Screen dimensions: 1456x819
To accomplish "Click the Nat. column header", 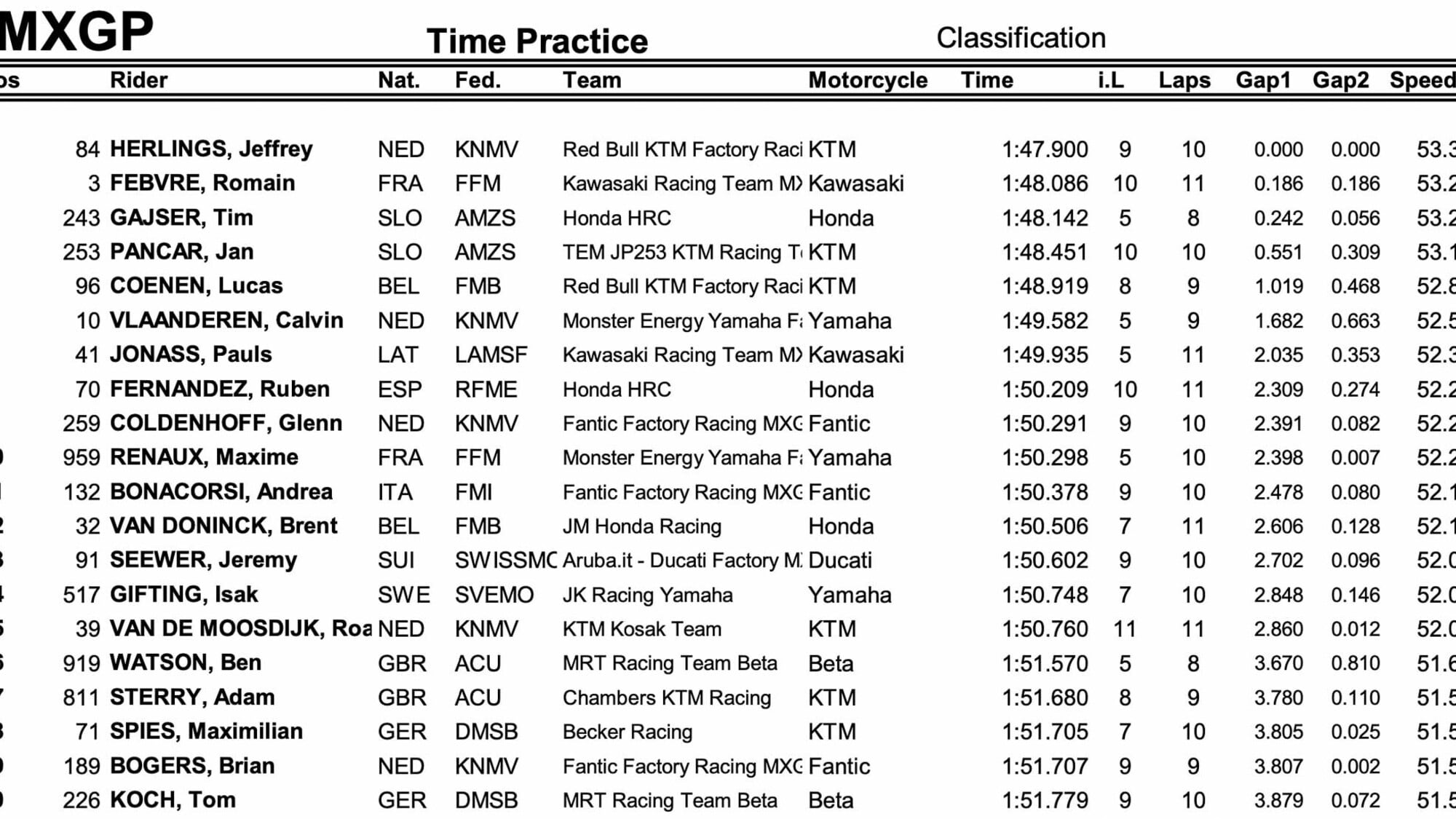I will tap(398, 80).
